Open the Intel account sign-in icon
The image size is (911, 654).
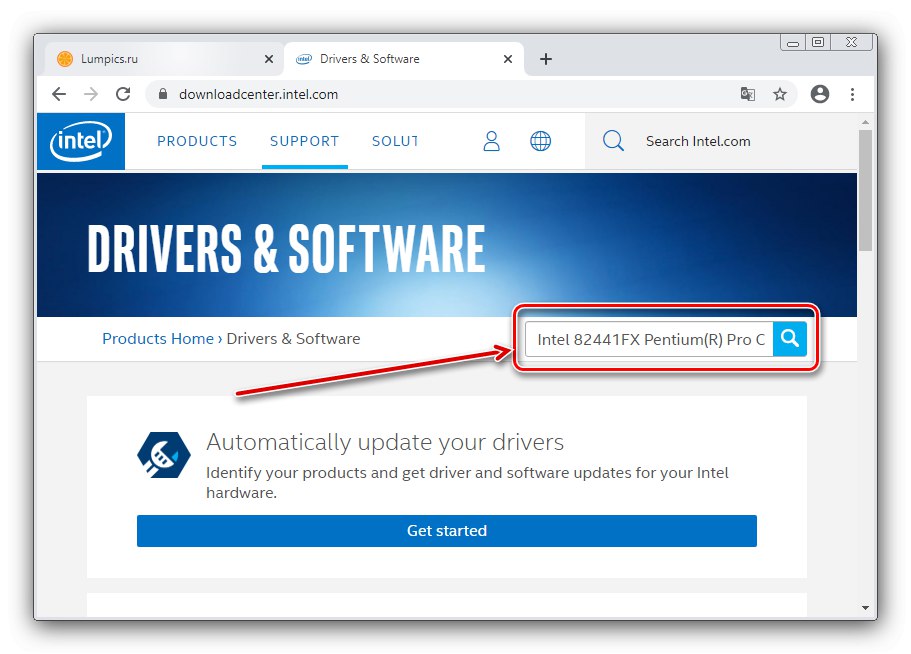pyautogui.click(x=492, y=141)
